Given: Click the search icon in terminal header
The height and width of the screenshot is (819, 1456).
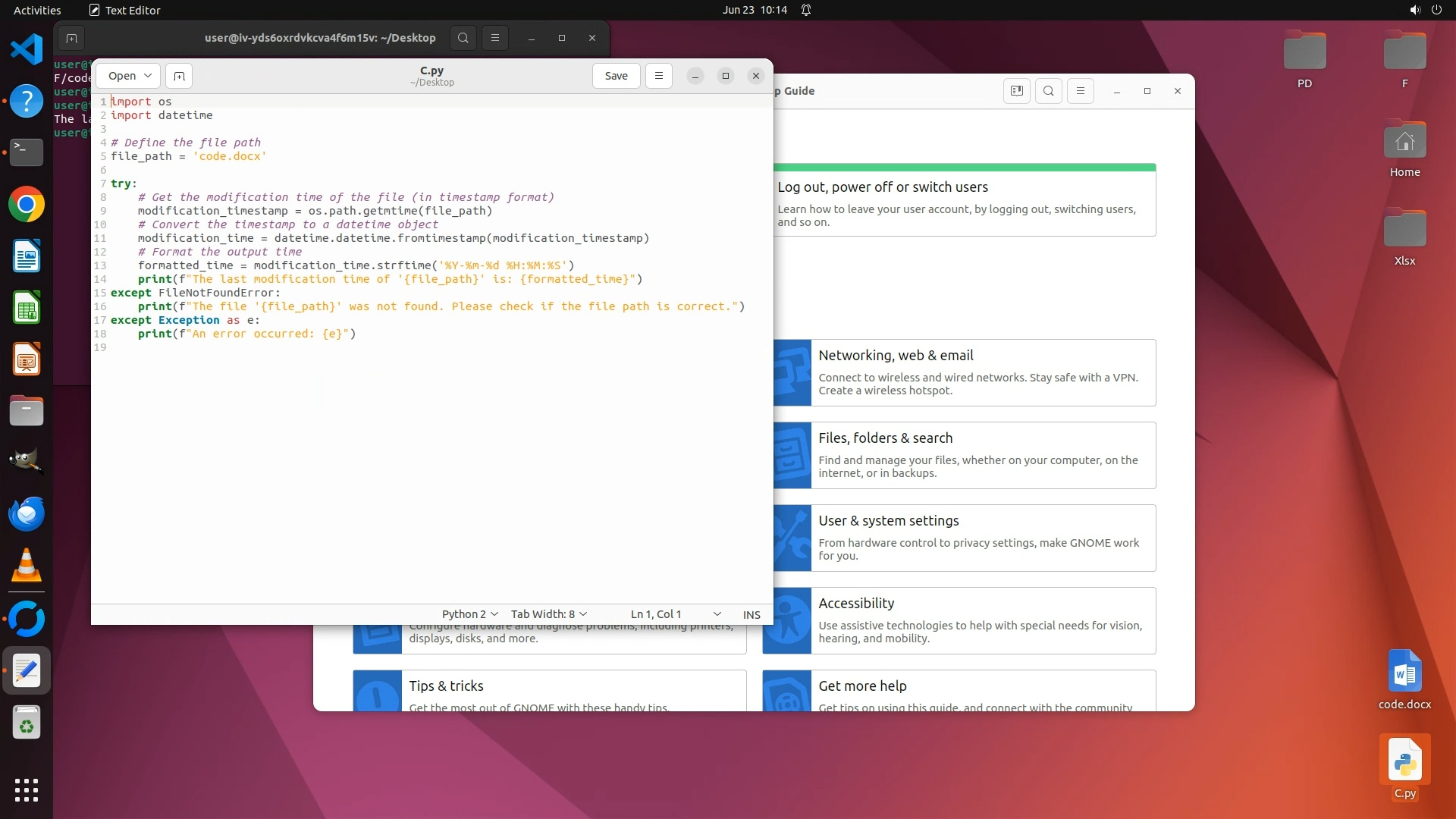Looking at the screenshot, I should point(463,38).
